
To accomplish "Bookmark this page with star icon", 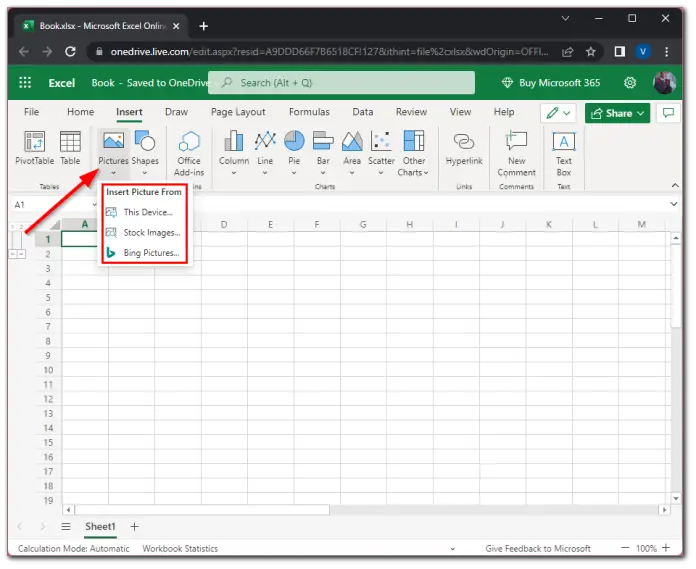I will (590, 51).
